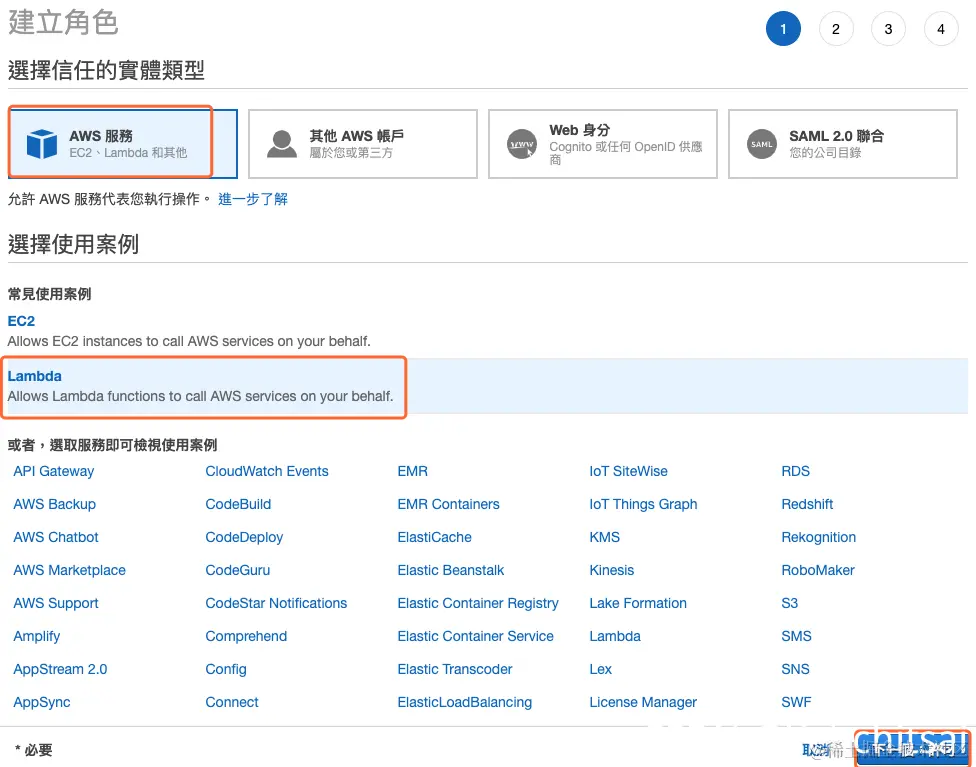Pick Rekognition service
The image size is (976, 767).
pos(819,537)
